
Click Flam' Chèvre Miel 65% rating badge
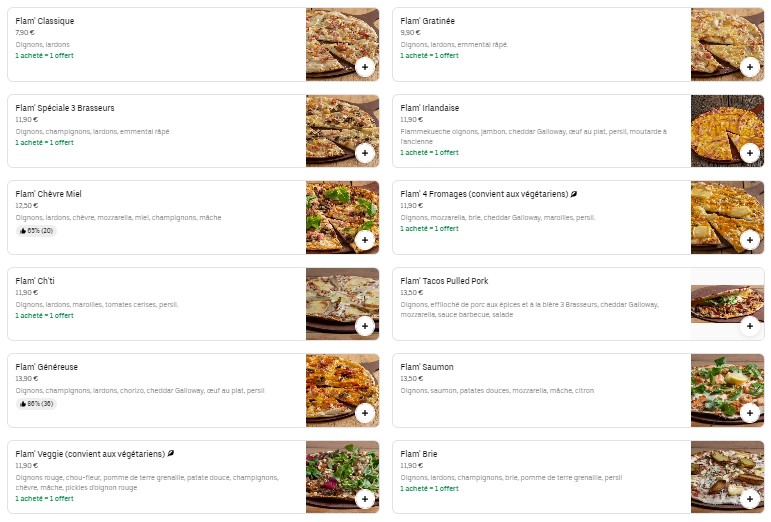click(x=36, y=231)
